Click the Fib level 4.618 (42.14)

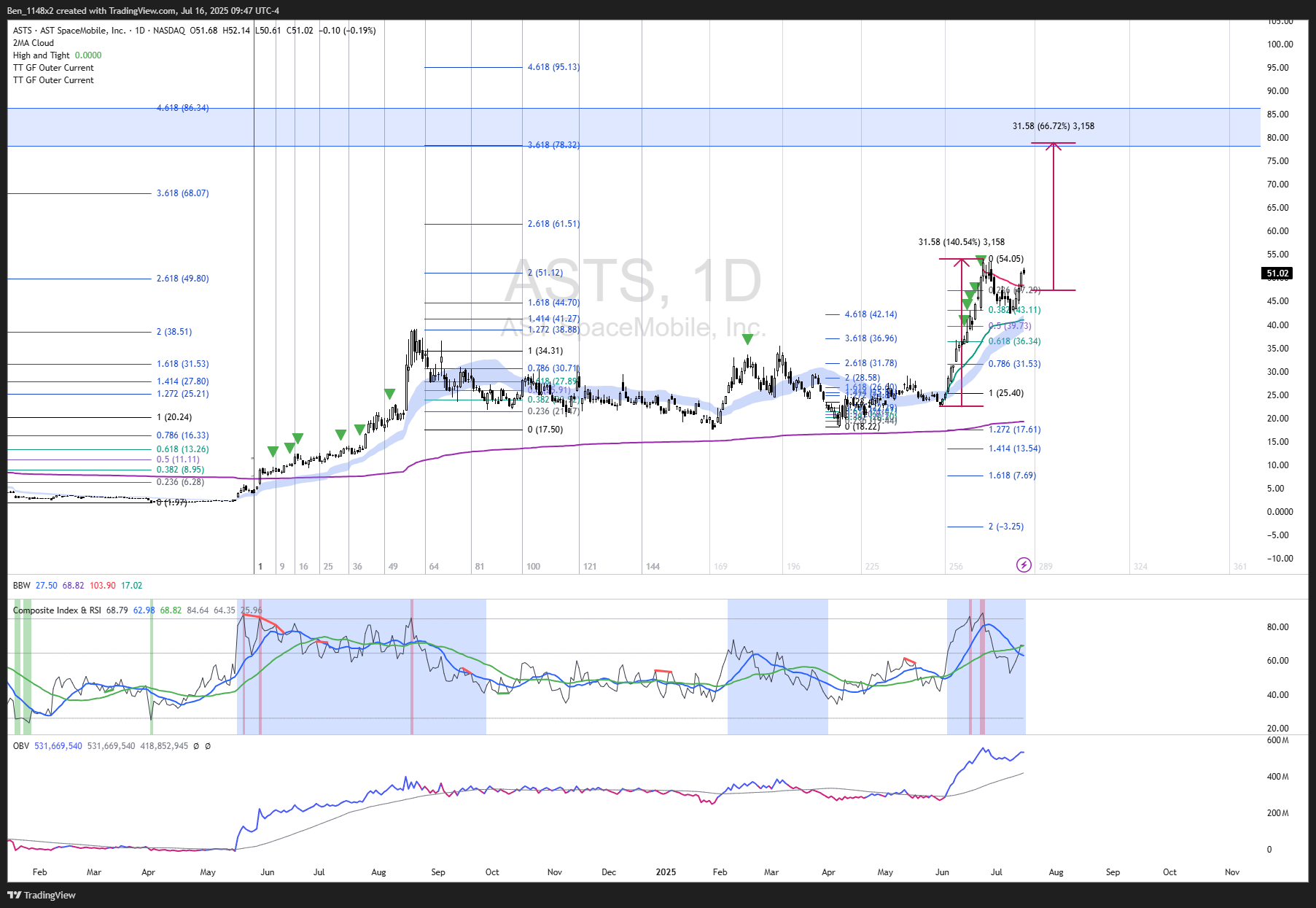point(871,314)
